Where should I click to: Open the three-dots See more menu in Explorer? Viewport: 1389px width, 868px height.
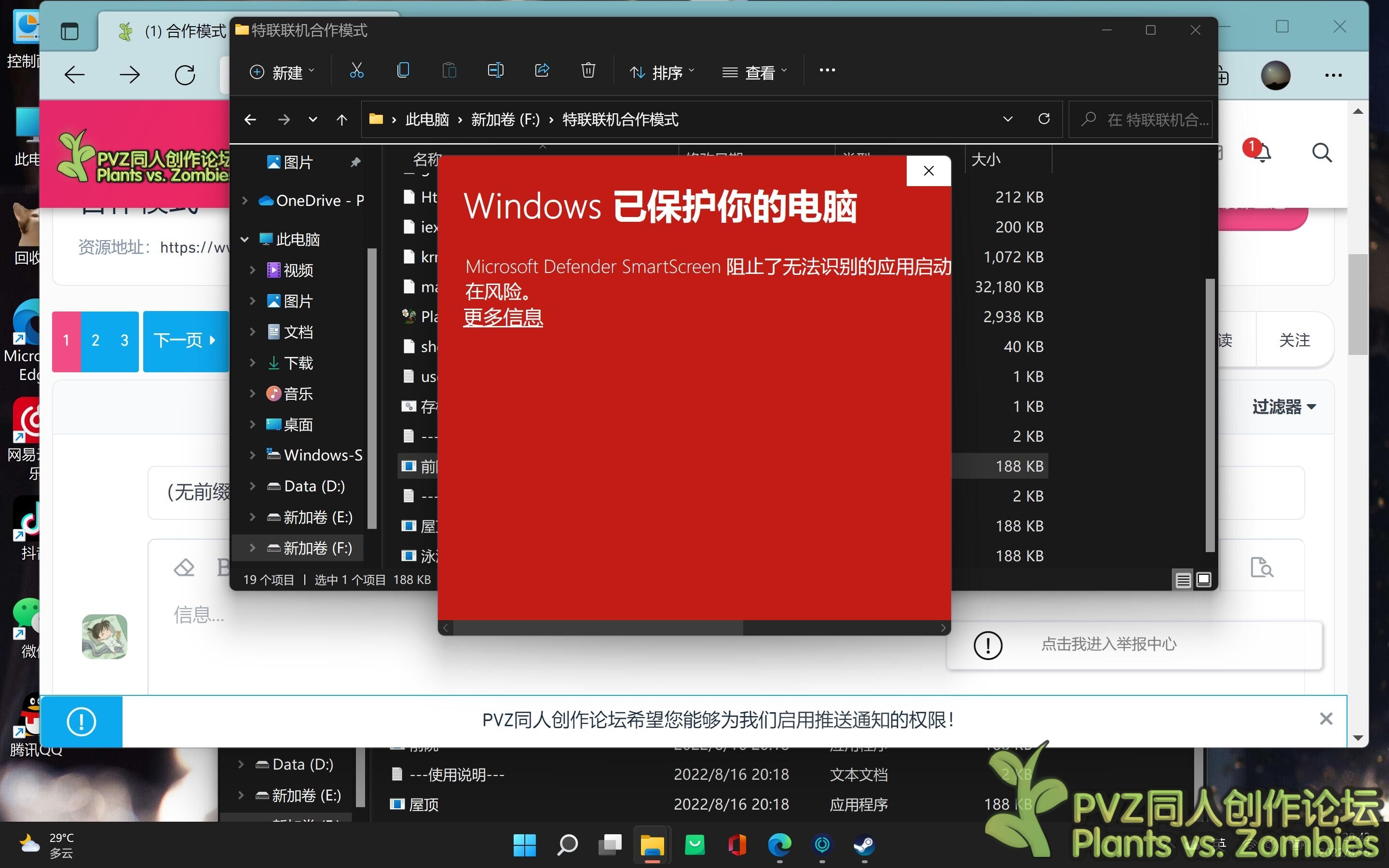pyautogui.click(x=827, y=70)
